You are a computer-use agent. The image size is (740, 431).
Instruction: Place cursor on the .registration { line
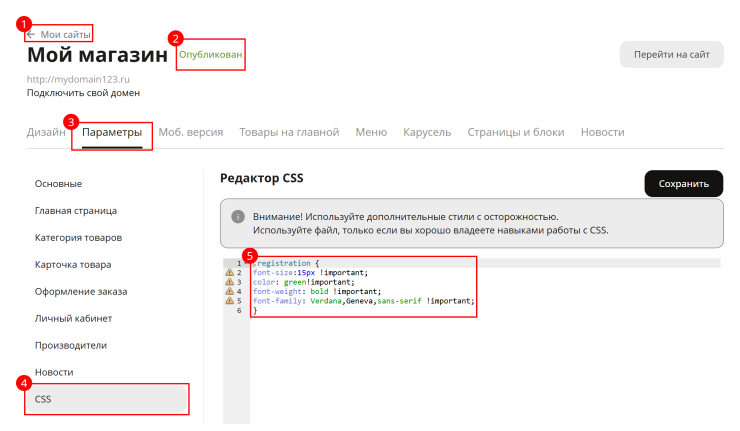pyautogui.click(x=286, y=263)
